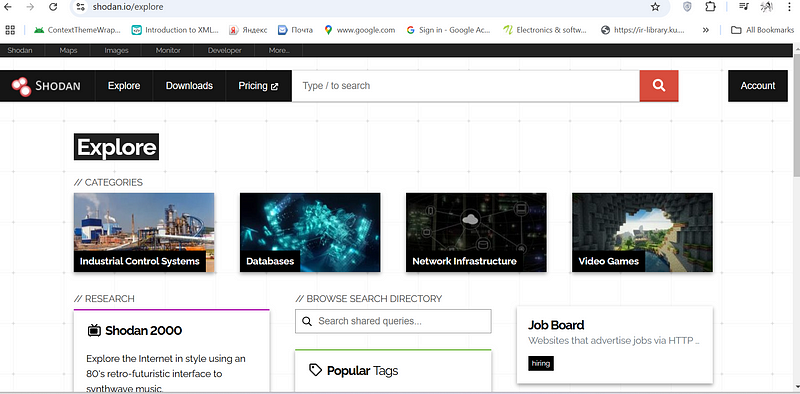Open the Video Games category
The image size is (800, 394).
pyautogui.click(x=642, y=232)
